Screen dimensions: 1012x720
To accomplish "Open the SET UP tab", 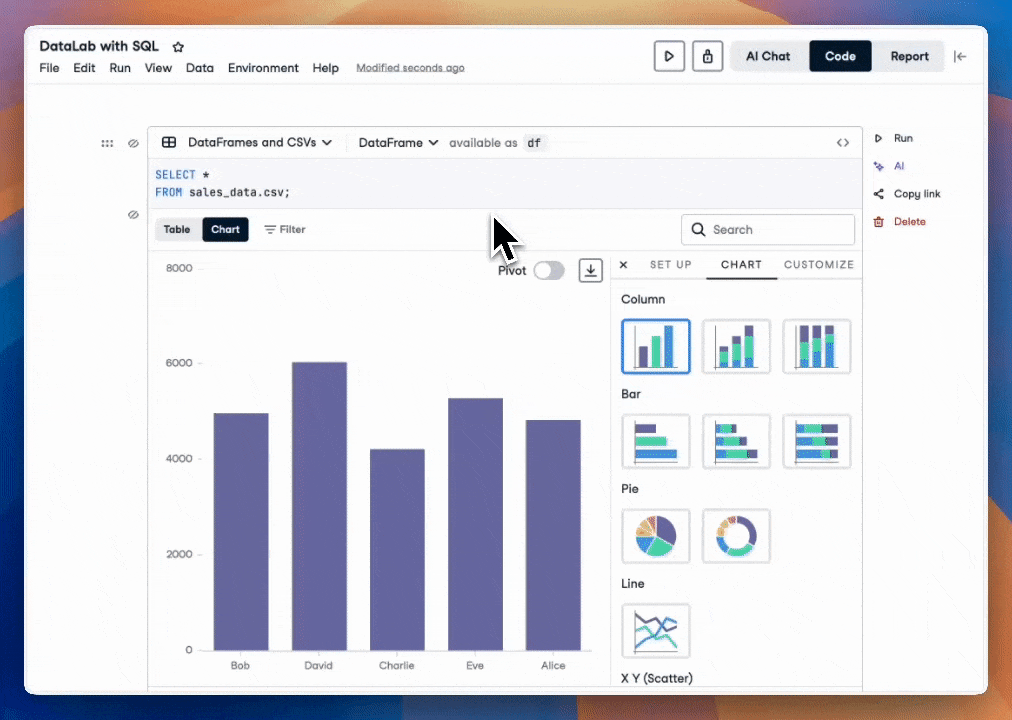I will 671,265.
